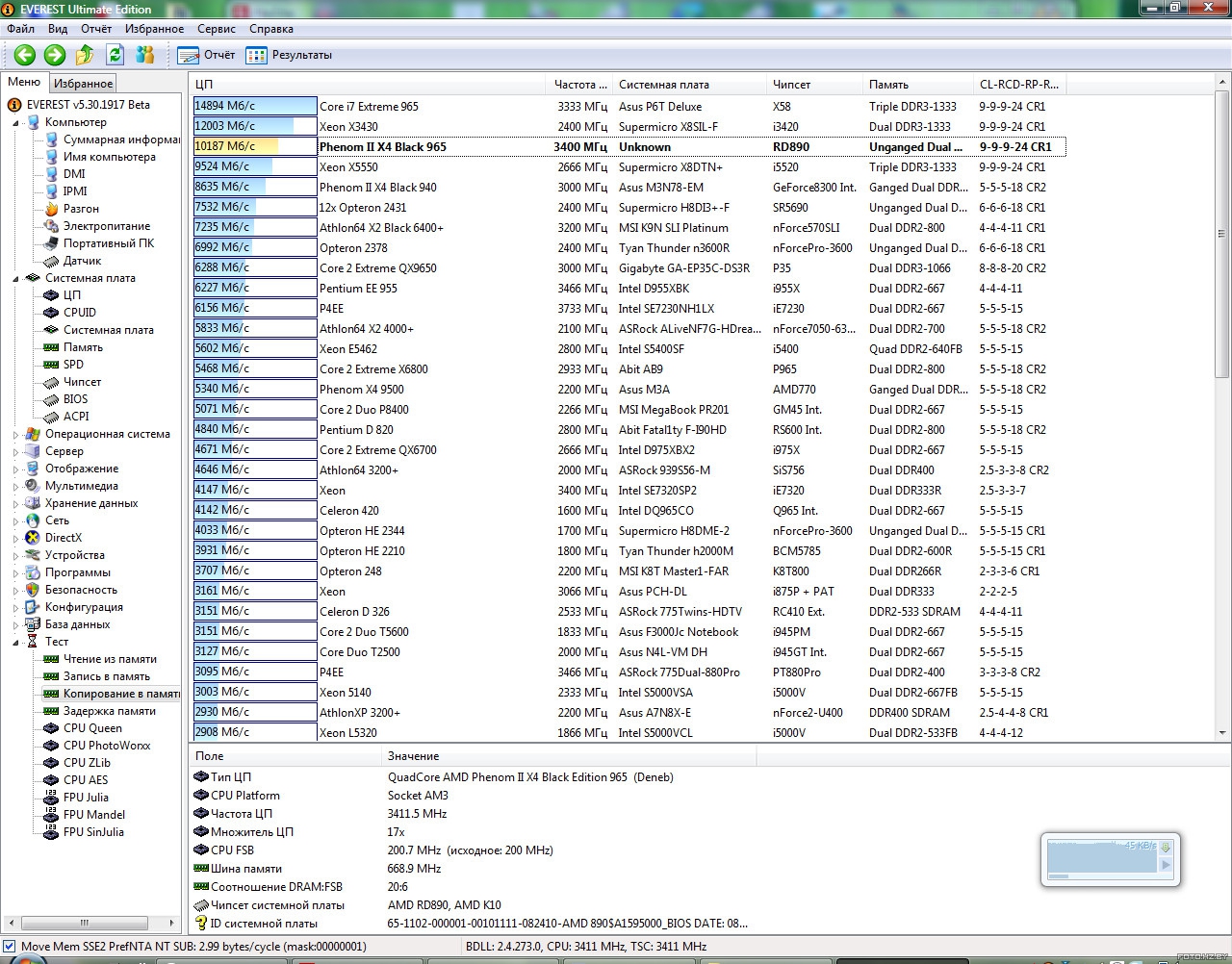Select the DirectX tree icon
Screen dimensions: 1232x964
click(34, 538)
